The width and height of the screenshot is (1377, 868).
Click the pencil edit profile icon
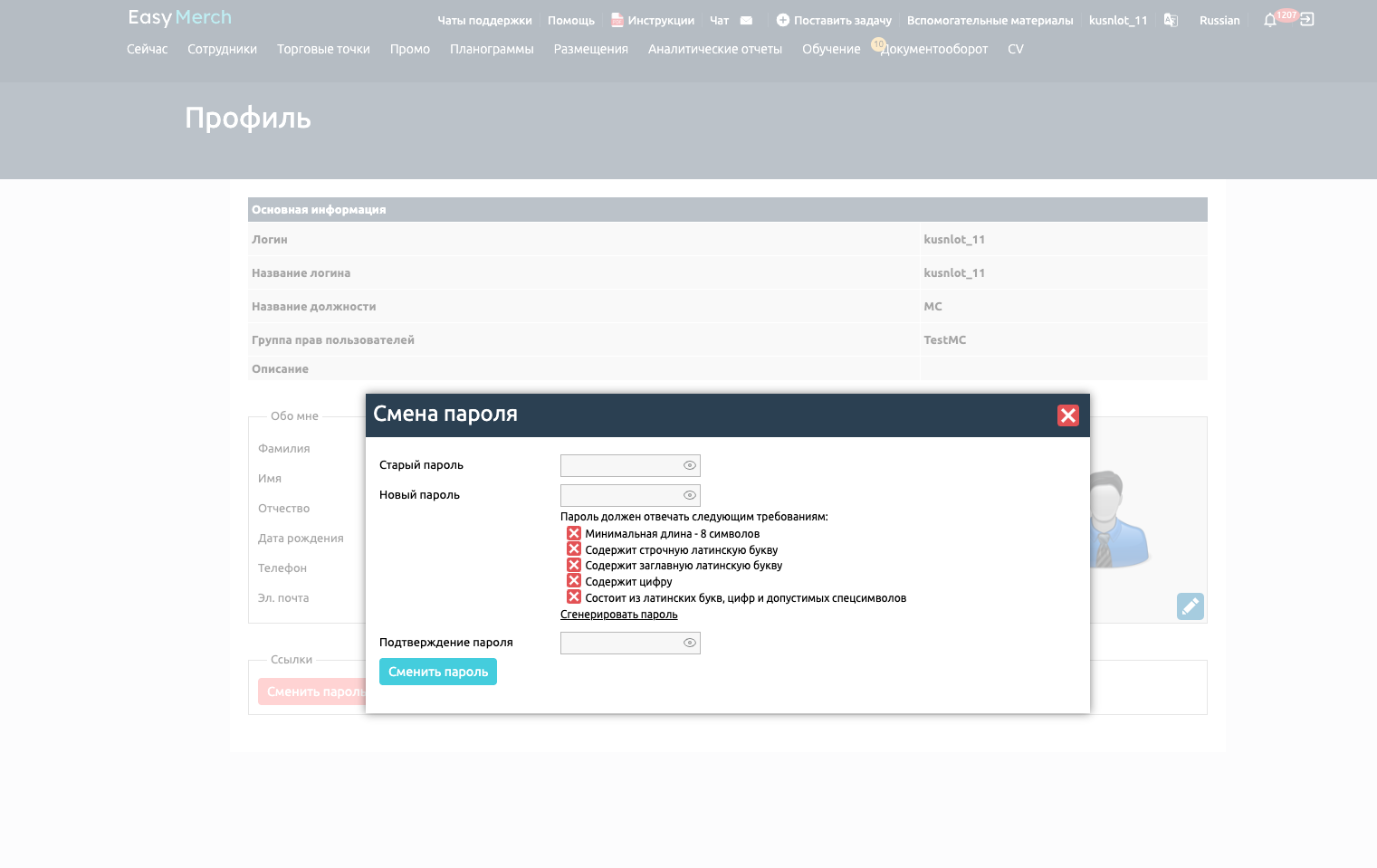coord(1190,606)
